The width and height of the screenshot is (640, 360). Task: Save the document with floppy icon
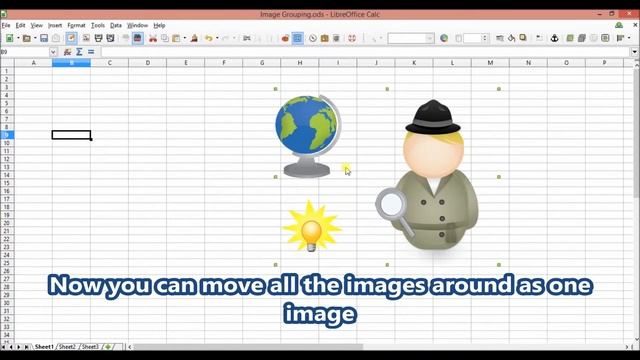tap(44, 38)
